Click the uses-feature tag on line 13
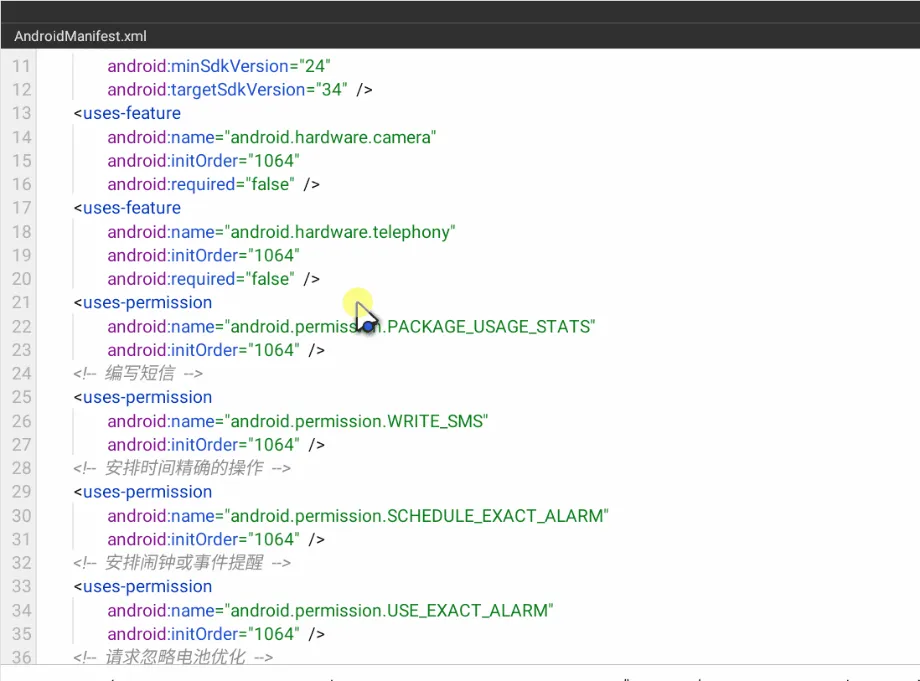The image size is (920, 681). click(127, 113)
